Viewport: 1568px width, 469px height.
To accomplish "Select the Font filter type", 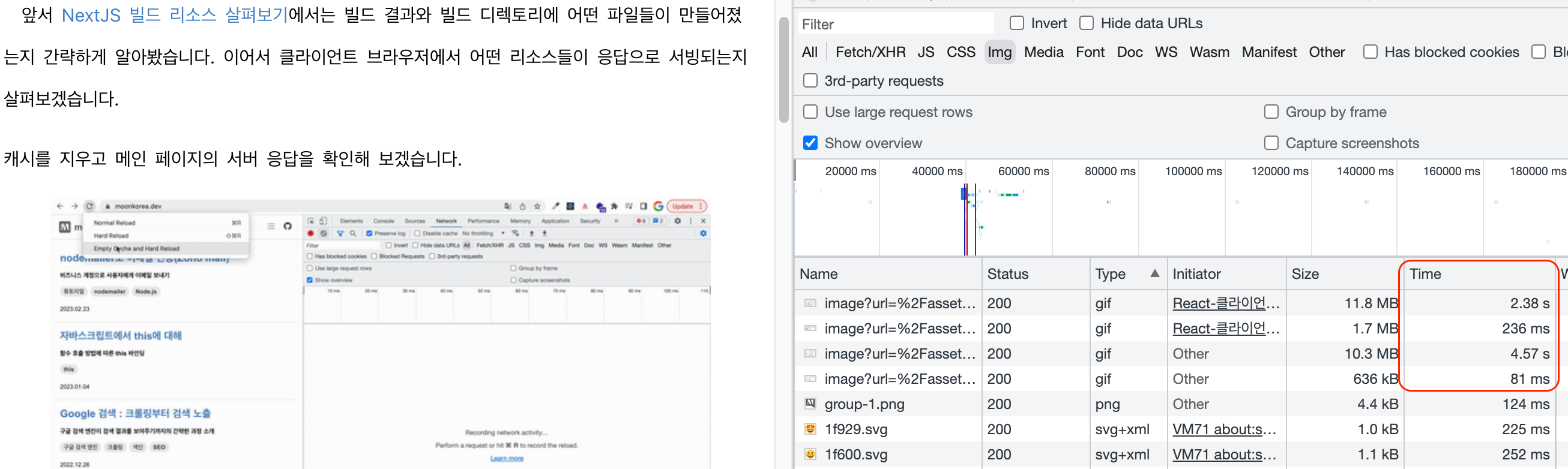I will tap(1090, 52).
